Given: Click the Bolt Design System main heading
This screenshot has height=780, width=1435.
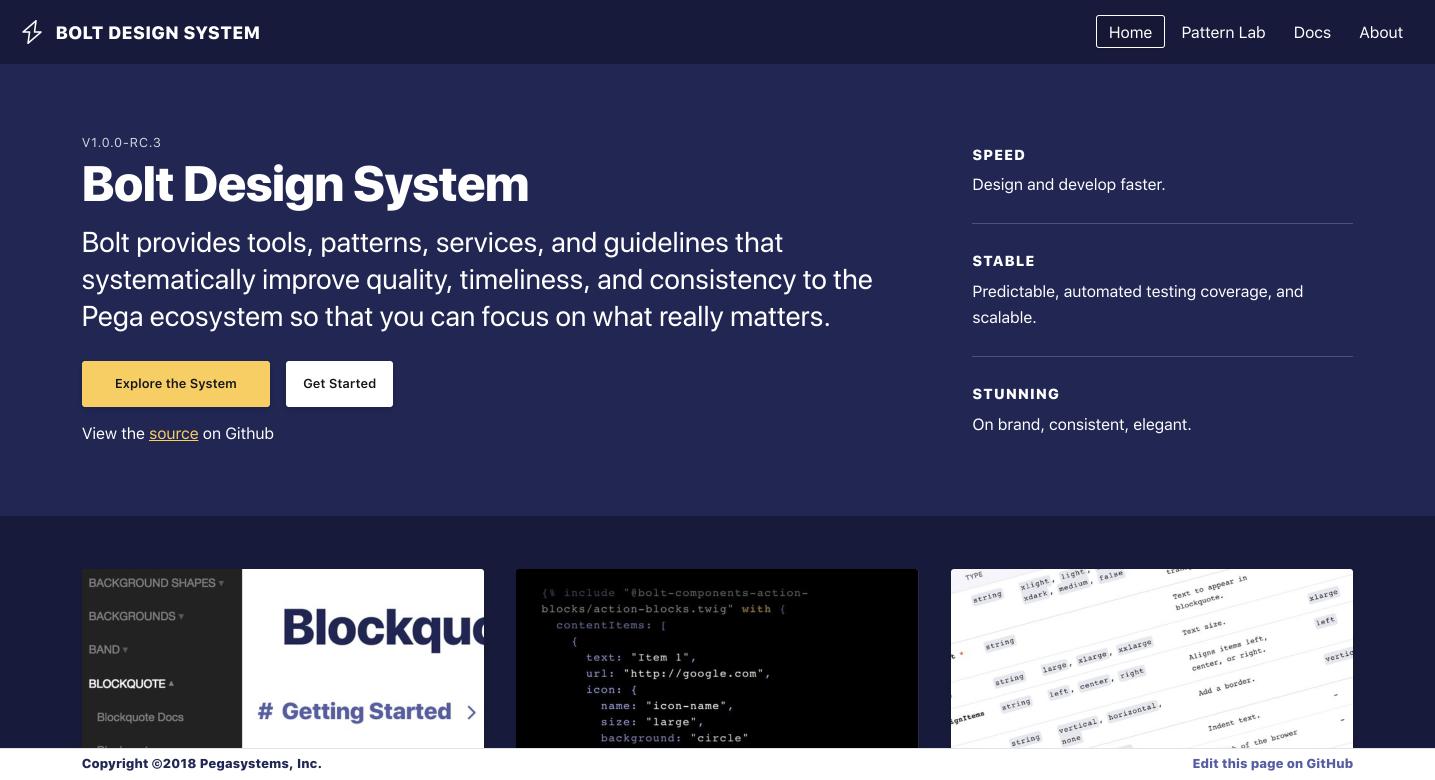Looking at the screenshot, I should [x=305, y=185].
